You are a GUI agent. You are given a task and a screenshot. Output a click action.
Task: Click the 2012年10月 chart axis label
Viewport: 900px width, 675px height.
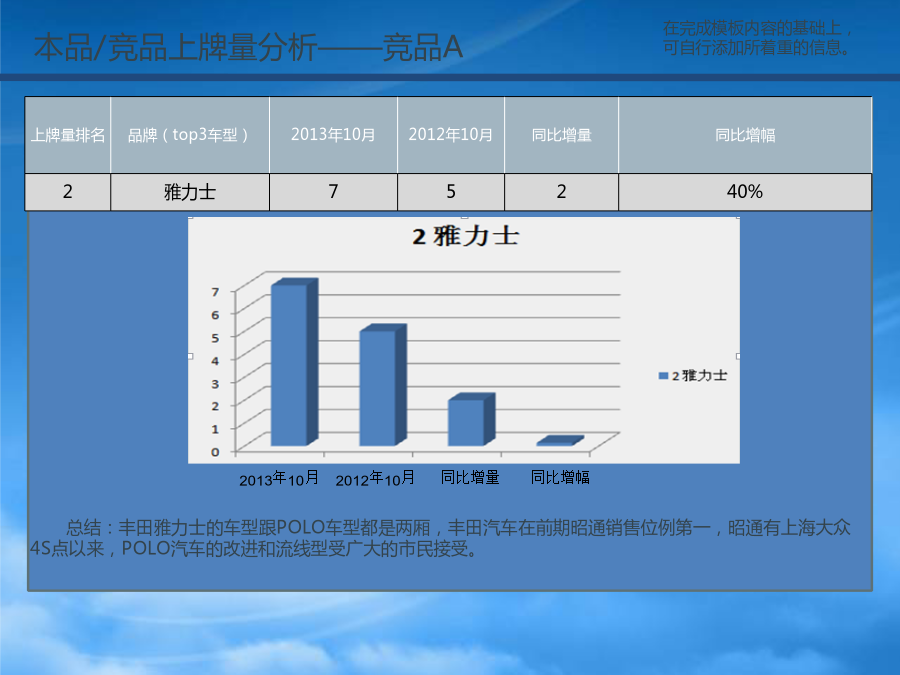pos(374,478)
